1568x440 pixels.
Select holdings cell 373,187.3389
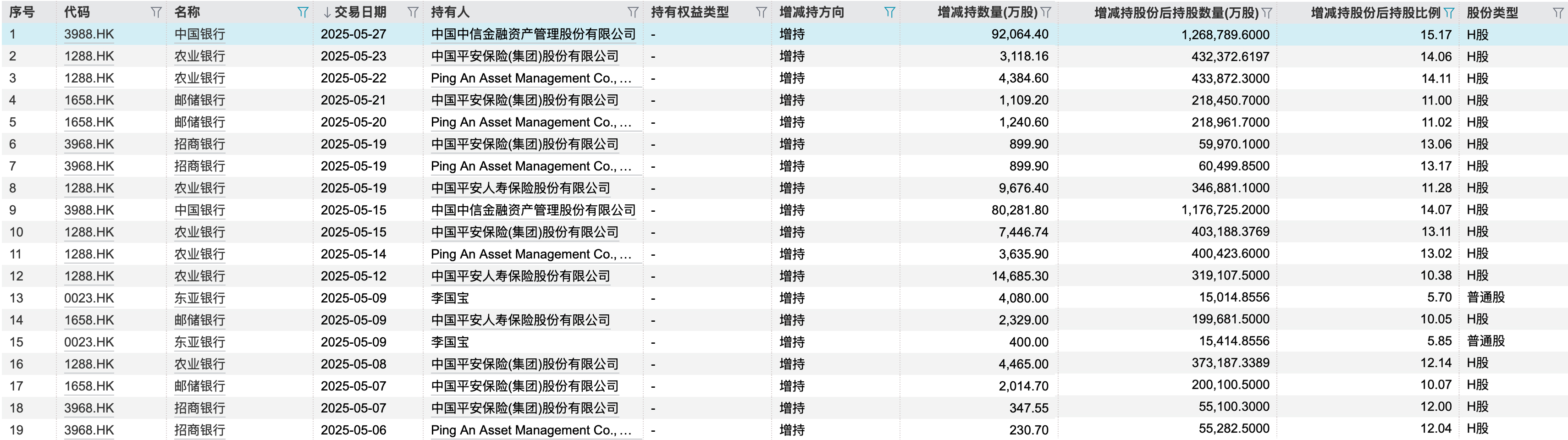pos(1230,363)
